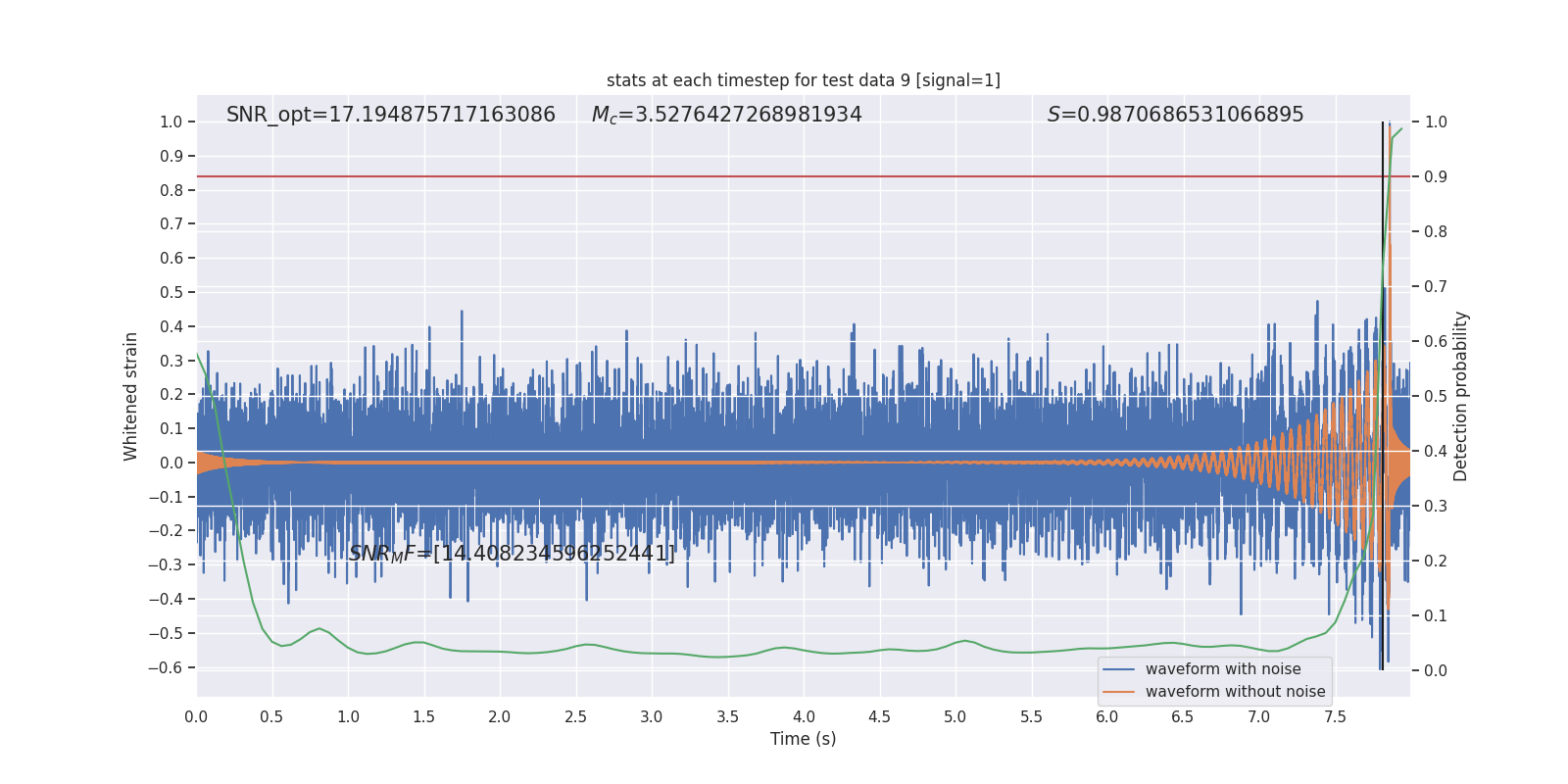Click the left axis tick label −0.6
The height and width of the screenshot is (784, 1568).
pyautogui.click(x=166, y=667)
